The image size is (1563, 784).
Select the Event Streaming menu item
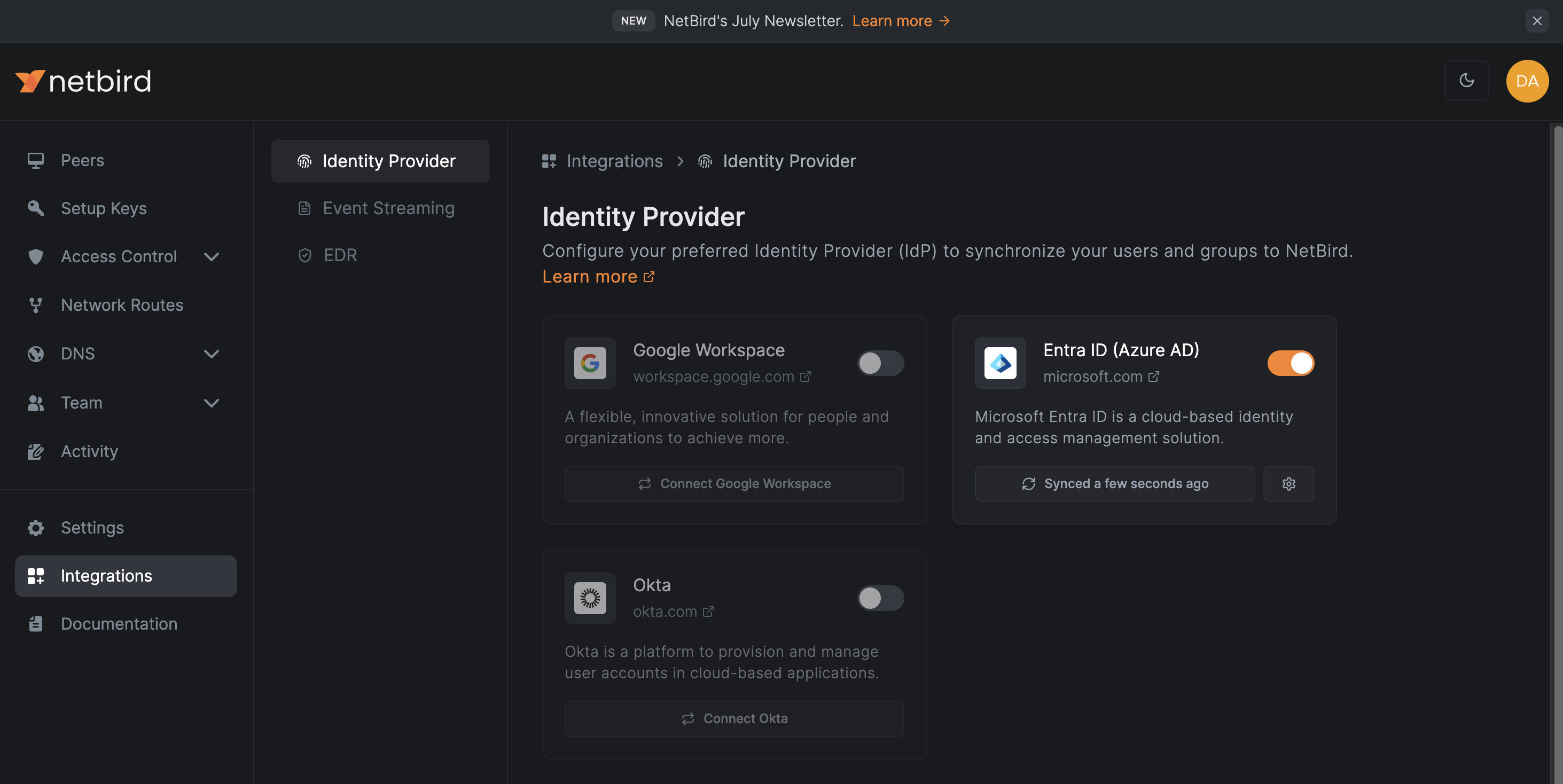388,209
